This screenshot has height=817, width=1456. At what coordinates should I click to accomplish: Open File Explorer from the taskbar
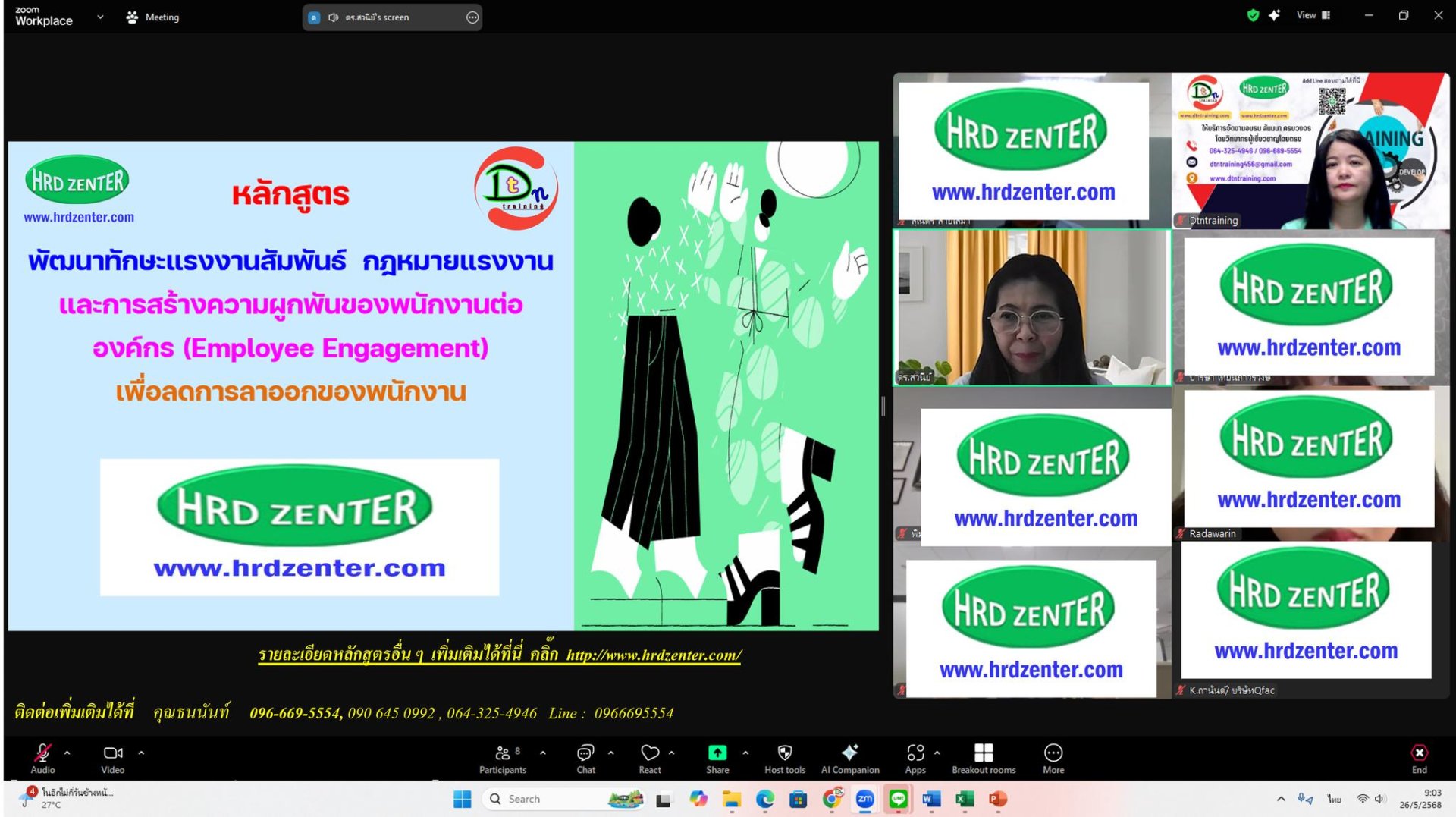(x=731, y=799)
